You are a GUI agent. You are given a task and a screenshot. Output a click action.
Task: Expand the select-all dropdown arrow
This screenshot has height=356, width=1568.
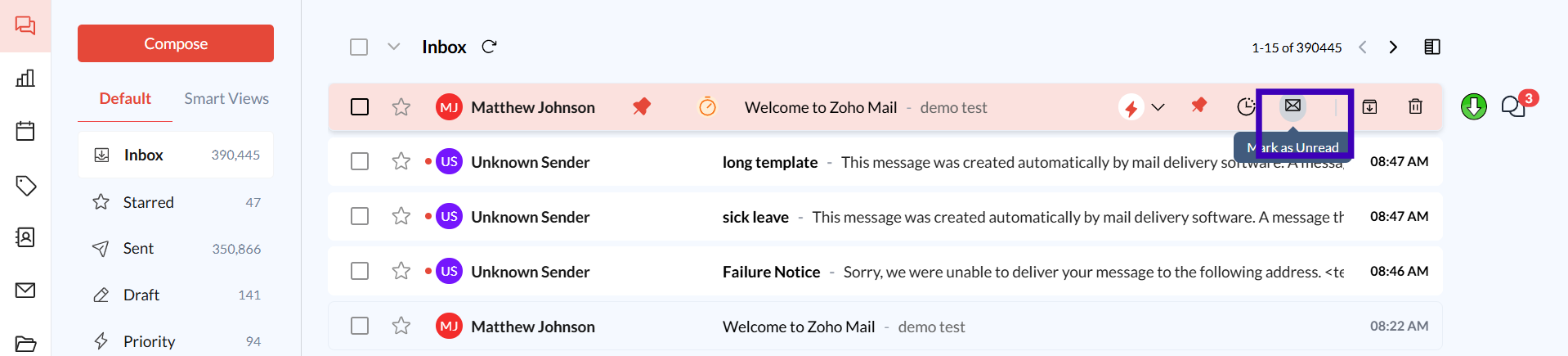(393, 47)
